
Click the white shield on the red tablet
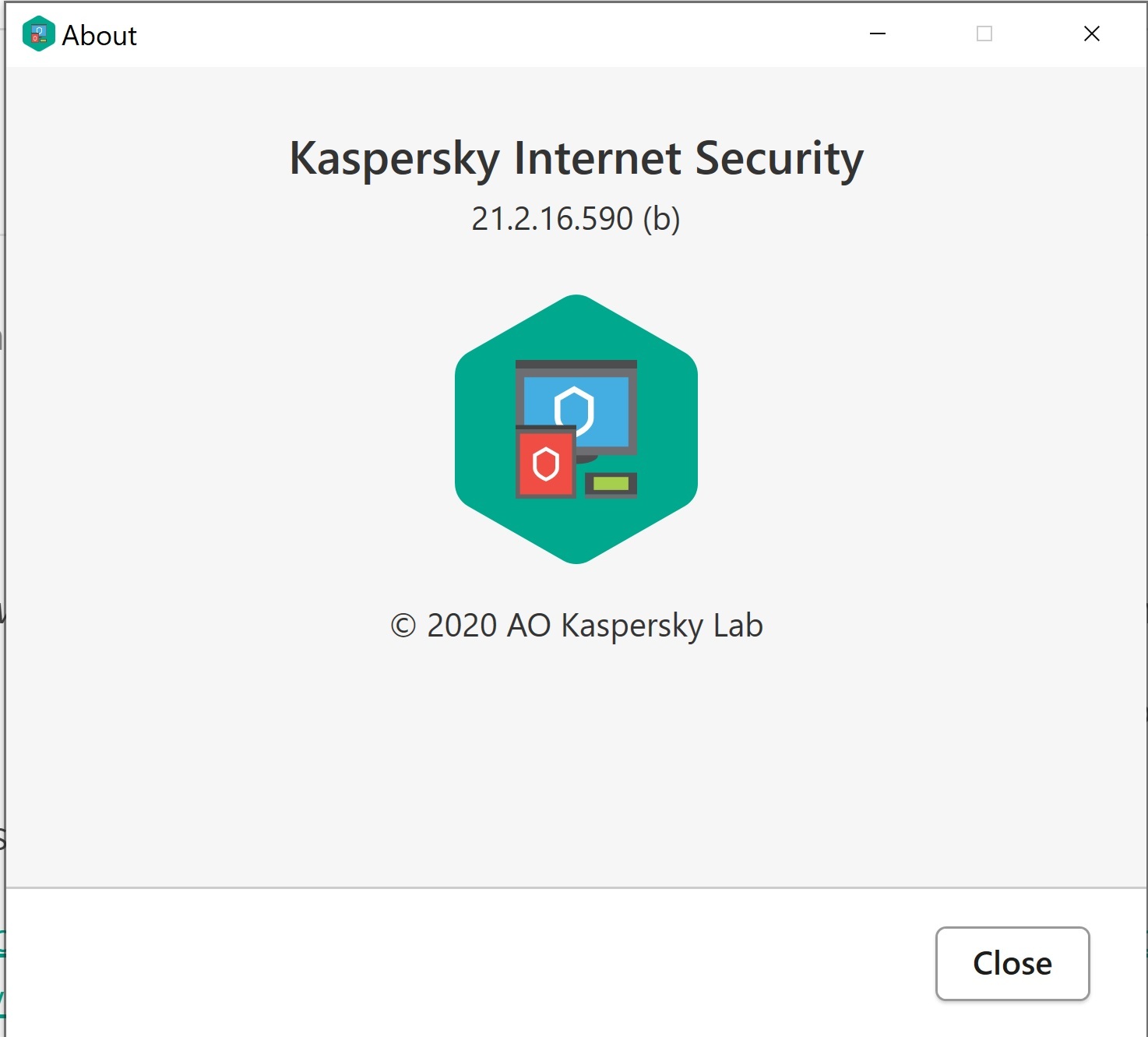pos(546,464)
